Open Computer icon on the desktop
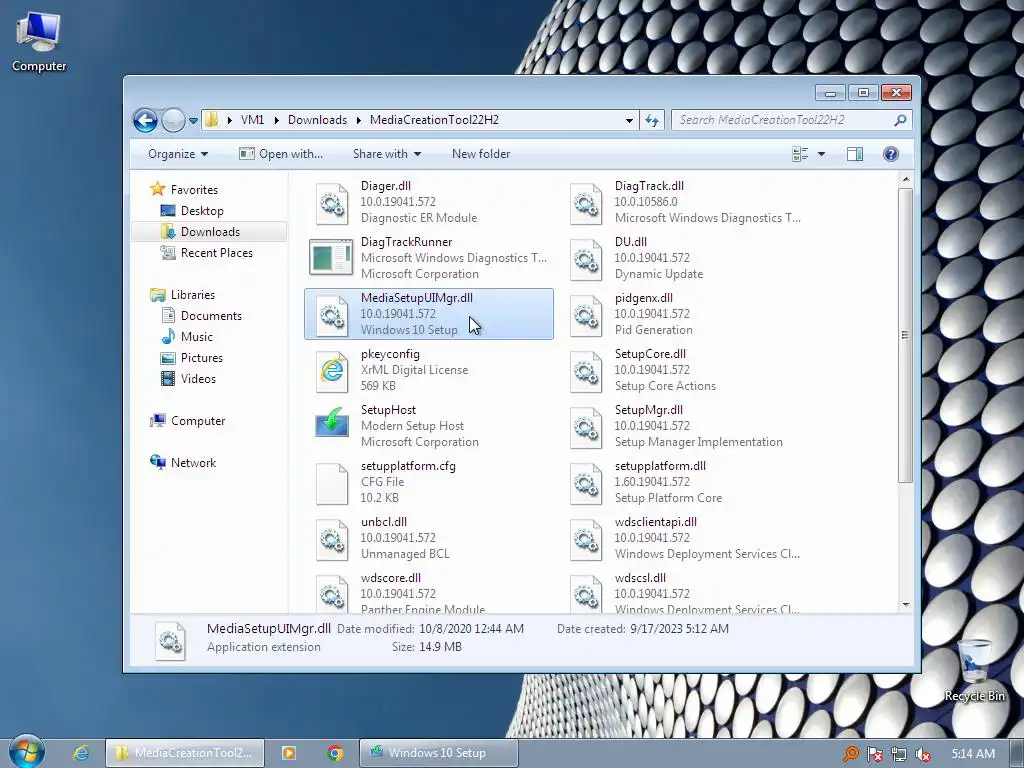This screenshot has height=768, width=1024. pyautogui.click(x=39, y=40)
